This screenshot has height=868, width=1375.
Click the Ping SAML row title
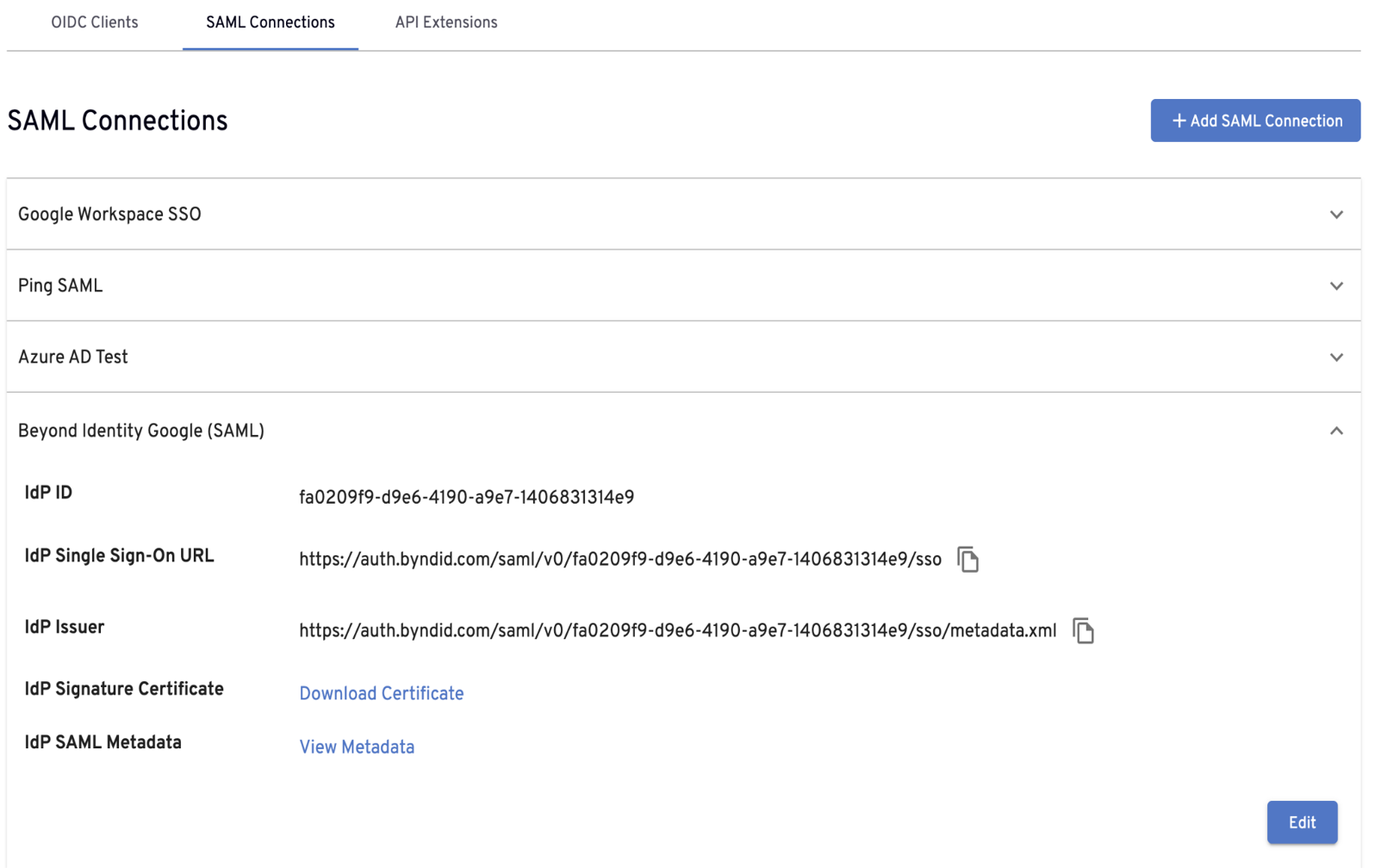coord(60,286)
